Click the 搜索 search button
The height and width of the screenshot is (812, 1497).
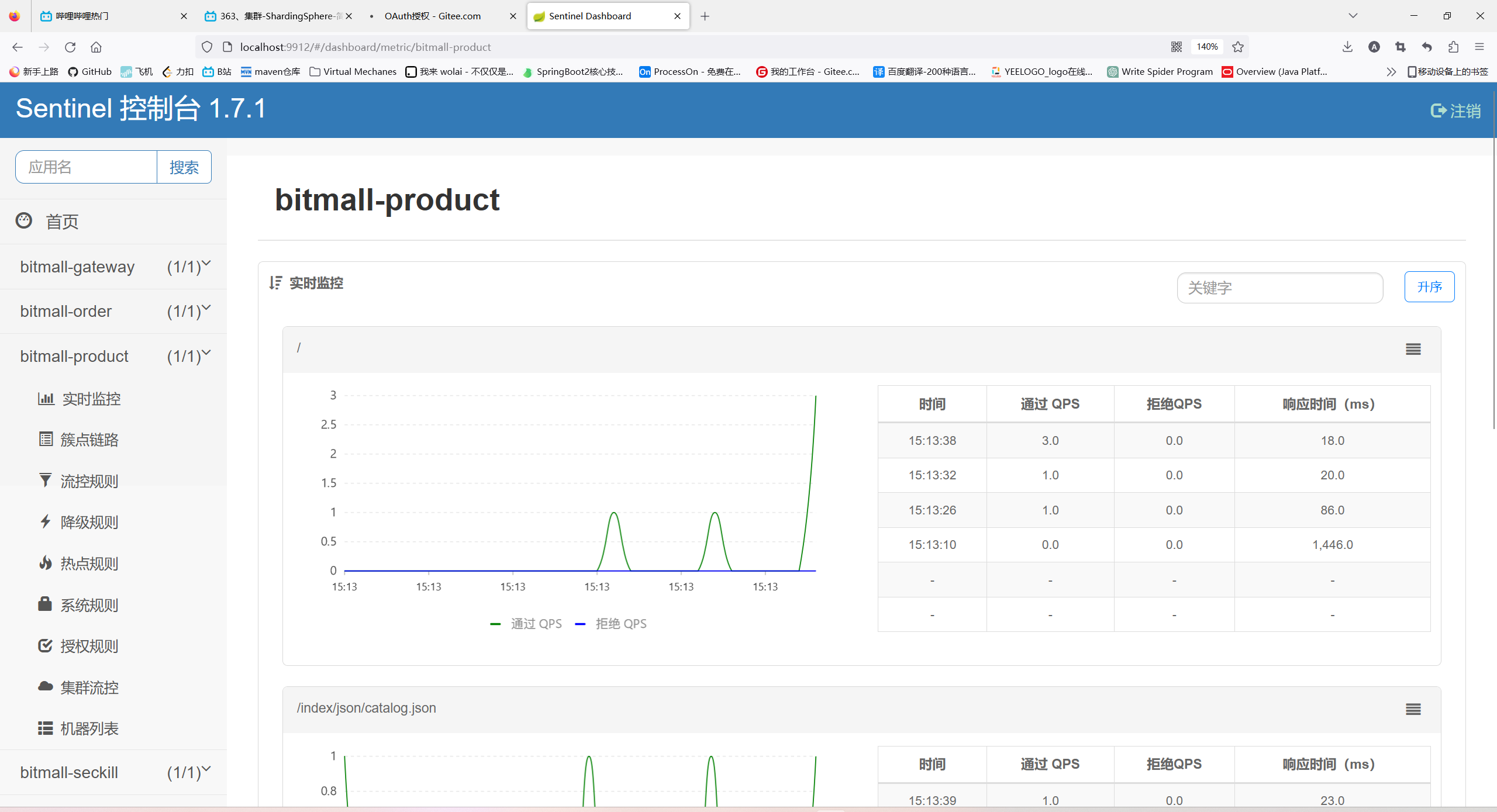click(184, 167)
